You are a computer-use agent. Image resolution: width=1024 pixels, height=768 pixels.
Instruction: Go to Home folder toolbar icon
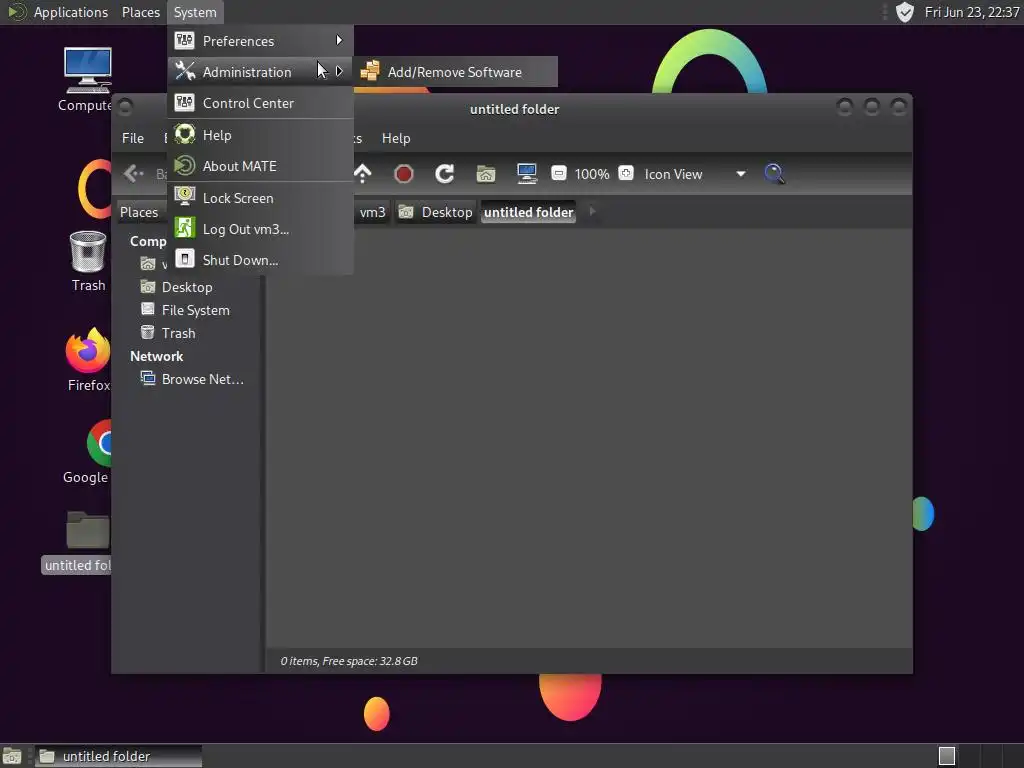pyautogui.click(x=485, y=174)
